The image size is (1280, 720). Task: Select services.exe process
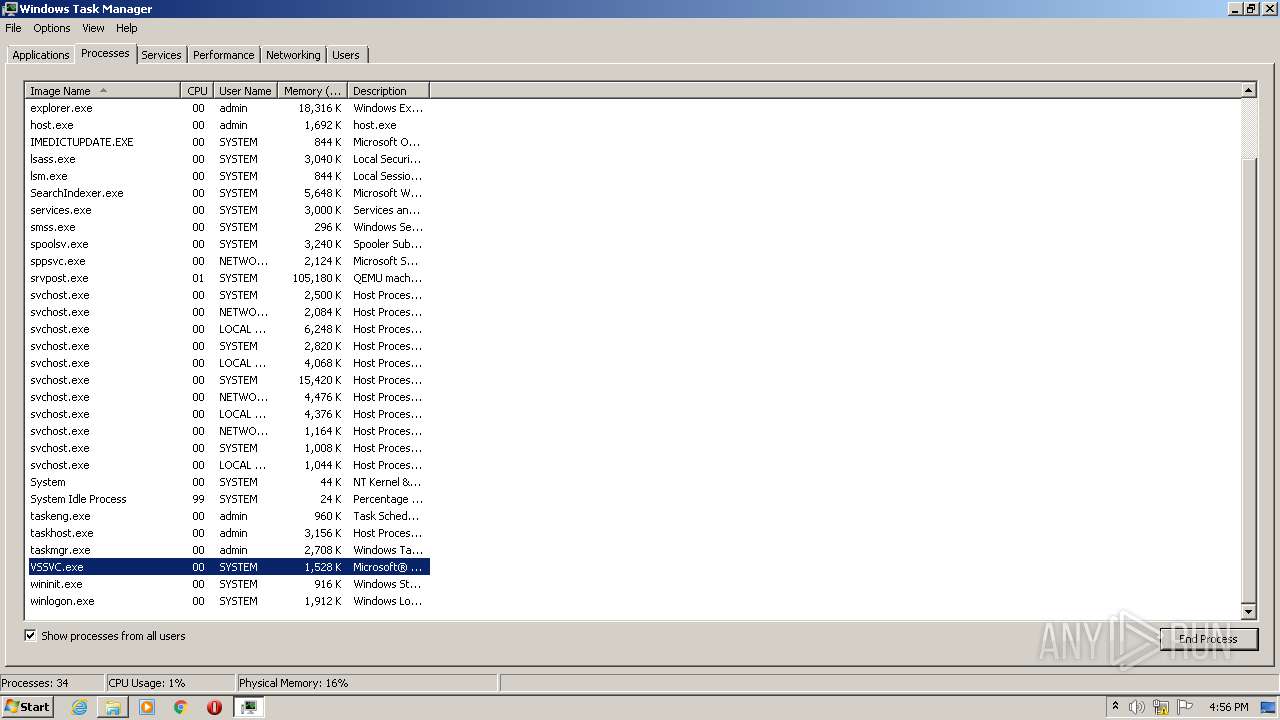[227, 210]
